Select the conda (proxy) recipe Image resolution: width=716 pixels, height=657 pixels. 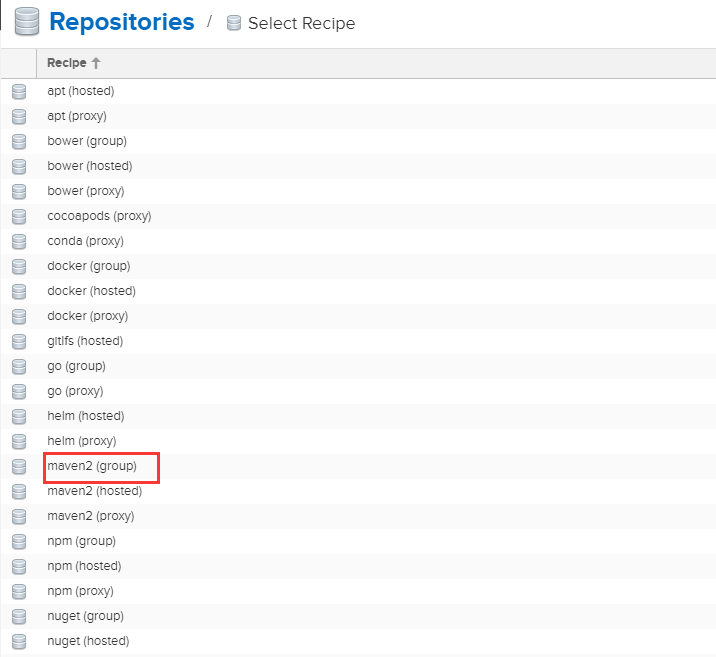click(x=85, y=241)
